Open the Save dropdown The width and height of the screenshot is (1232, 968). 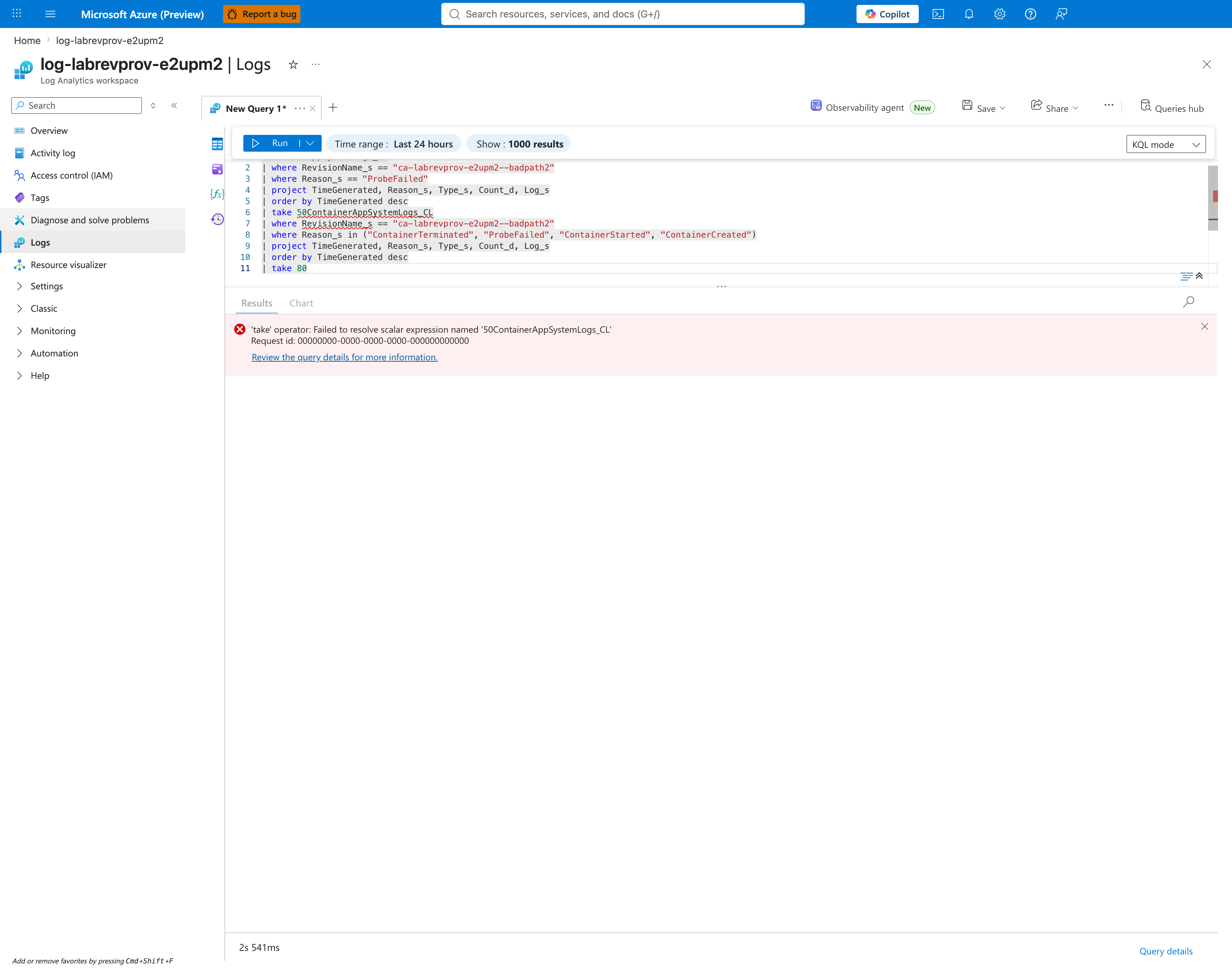pos(984,108)
